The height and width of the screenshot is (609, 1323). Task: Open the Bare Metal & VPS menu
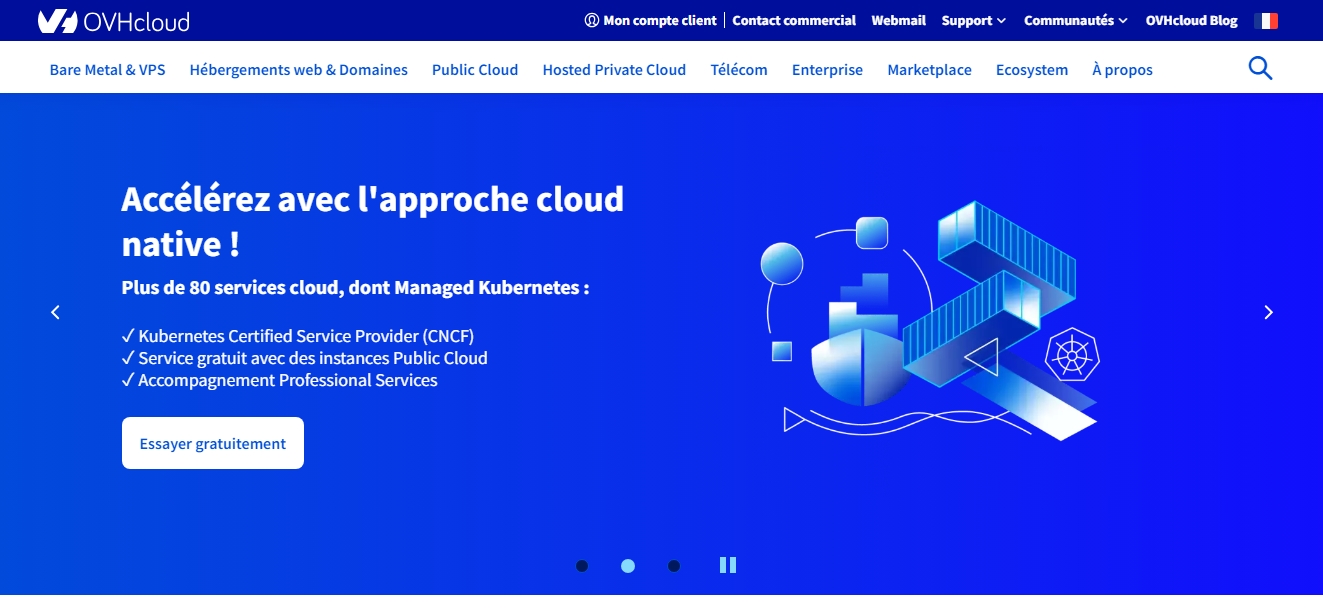coord(107,70)
